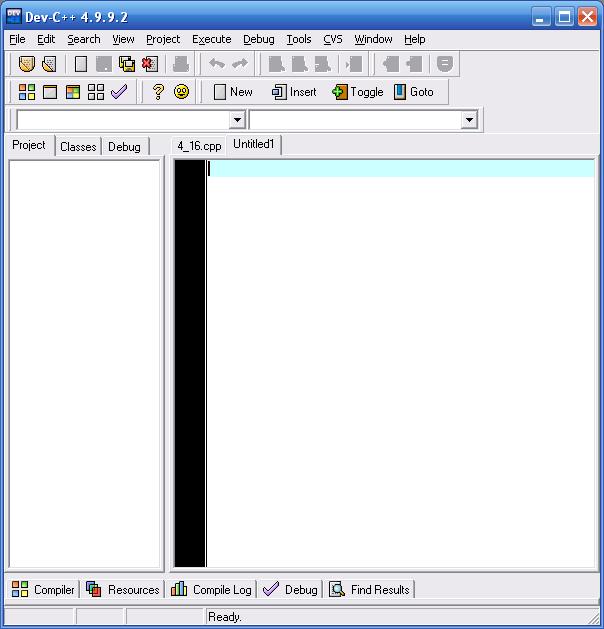
Task: Click the smiley face About icon
Action: (181, 92)
